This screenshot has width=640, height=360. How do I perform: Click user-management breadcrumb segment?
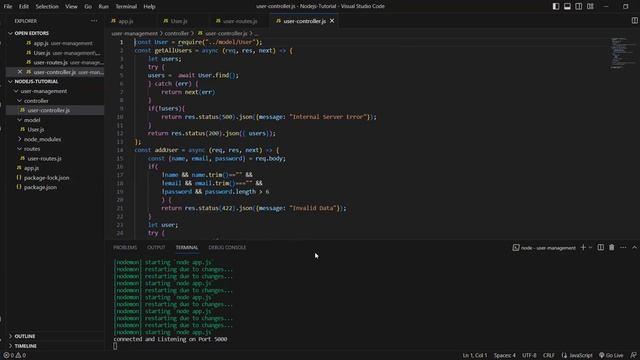pyautogui.click(x=134, y=33)
